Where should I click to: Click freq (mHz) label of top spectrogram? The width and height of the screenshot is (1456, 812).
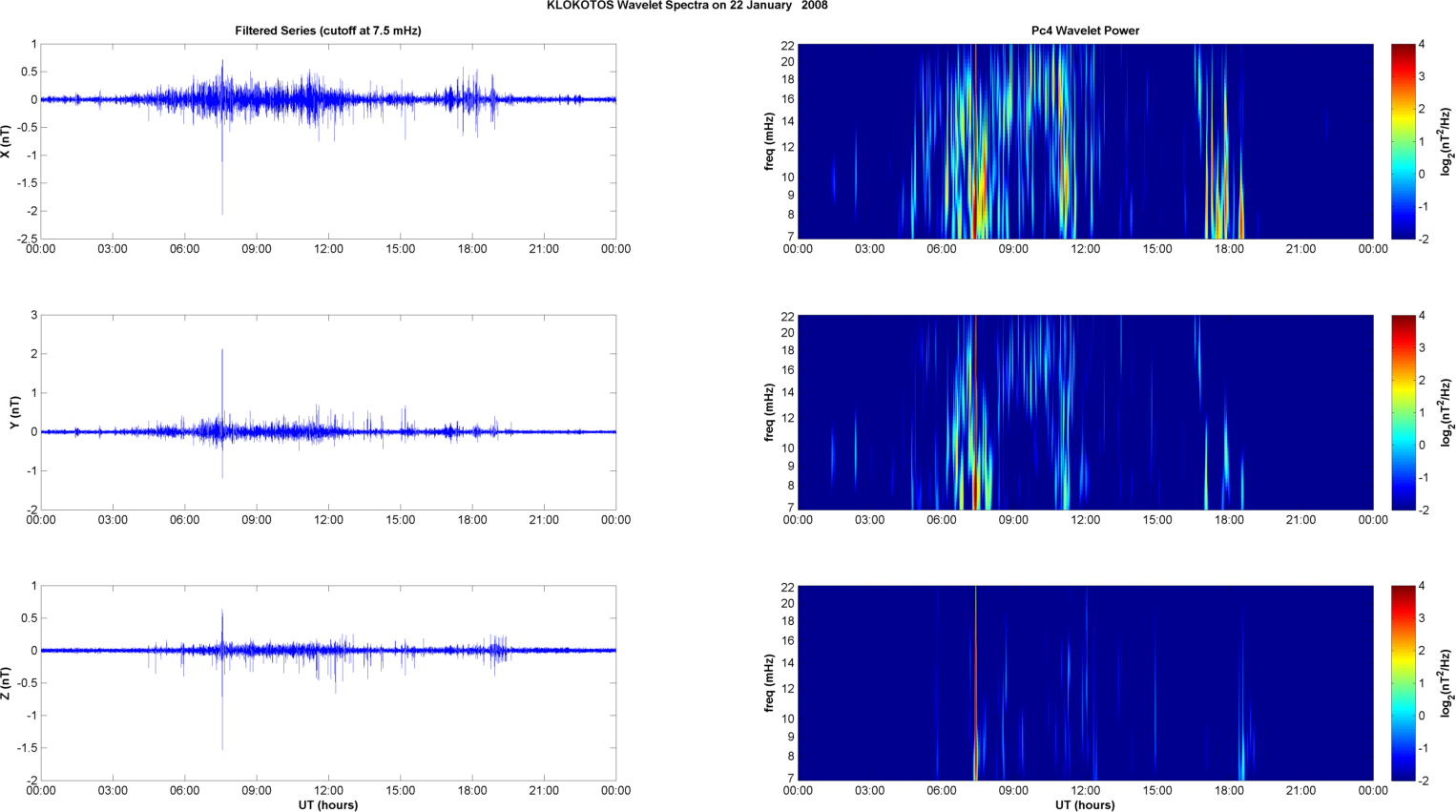tap(769, 141)
